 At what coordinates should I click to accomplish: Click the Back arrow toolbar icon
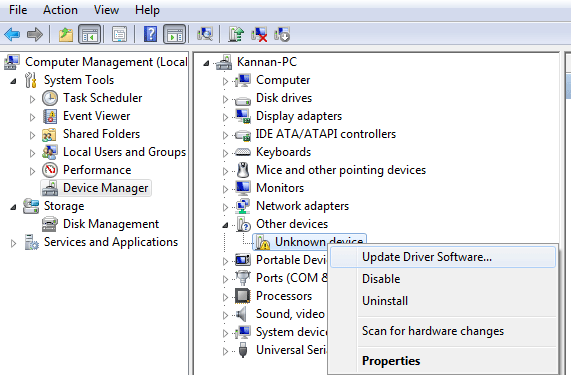(12, 35)
